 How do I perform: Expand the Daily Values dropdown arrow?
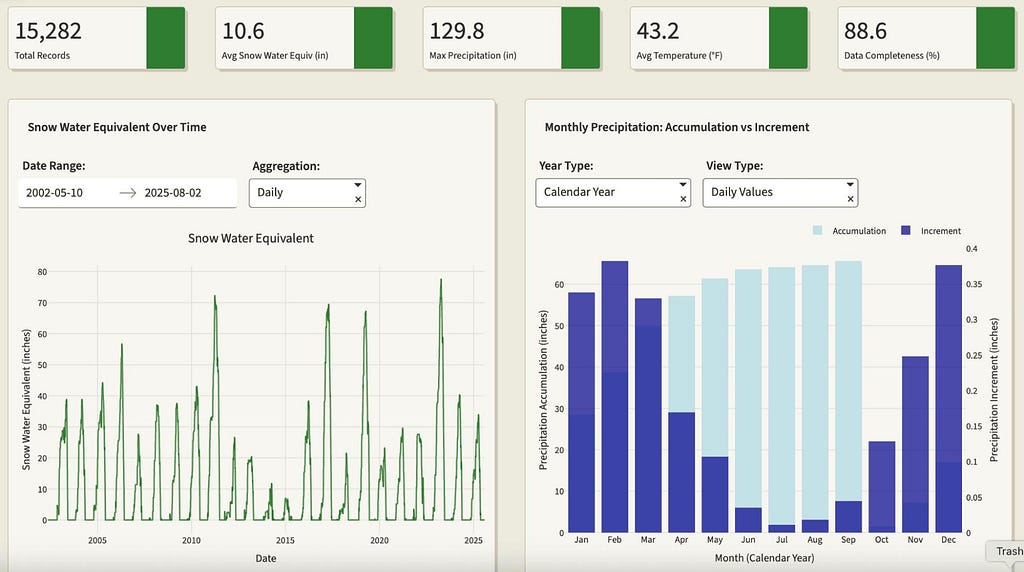[x=850, y=185]
